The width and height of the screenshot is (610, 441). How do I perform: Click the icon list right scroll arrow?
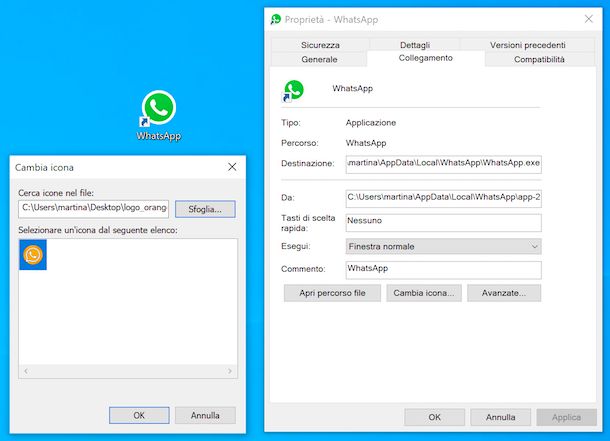point(230,371)
